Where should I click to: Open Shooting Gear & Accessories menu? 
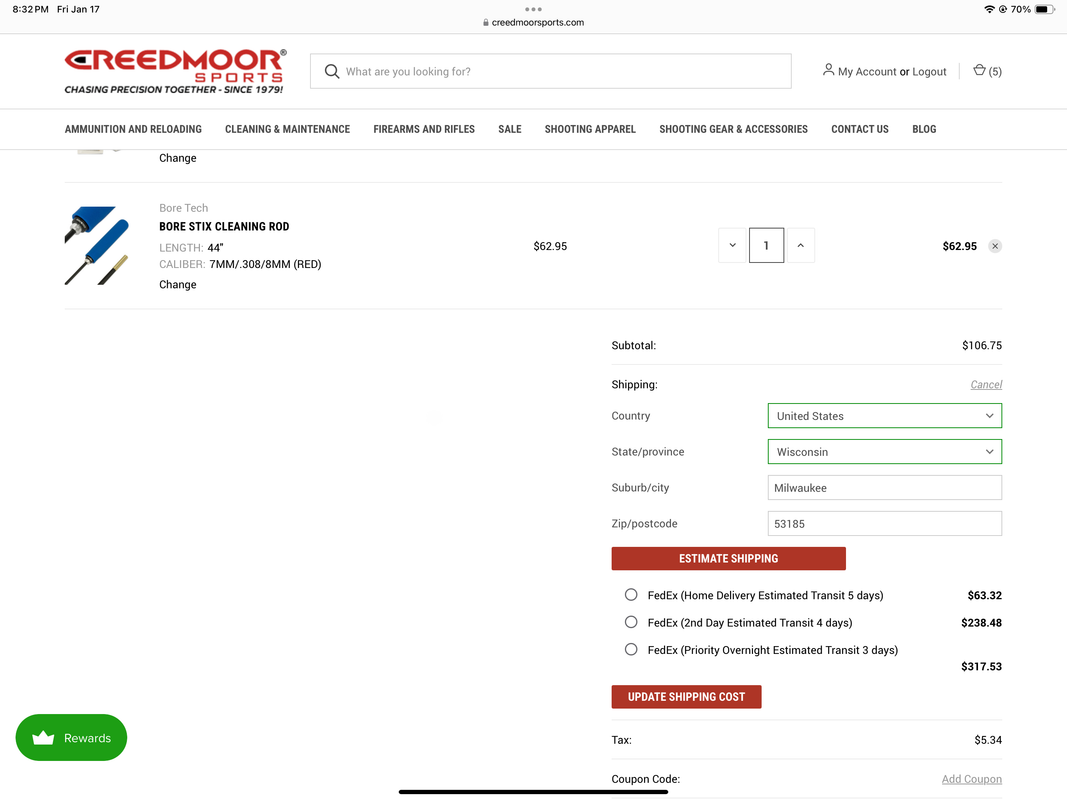pyautogui.click(x=734, y=129)
